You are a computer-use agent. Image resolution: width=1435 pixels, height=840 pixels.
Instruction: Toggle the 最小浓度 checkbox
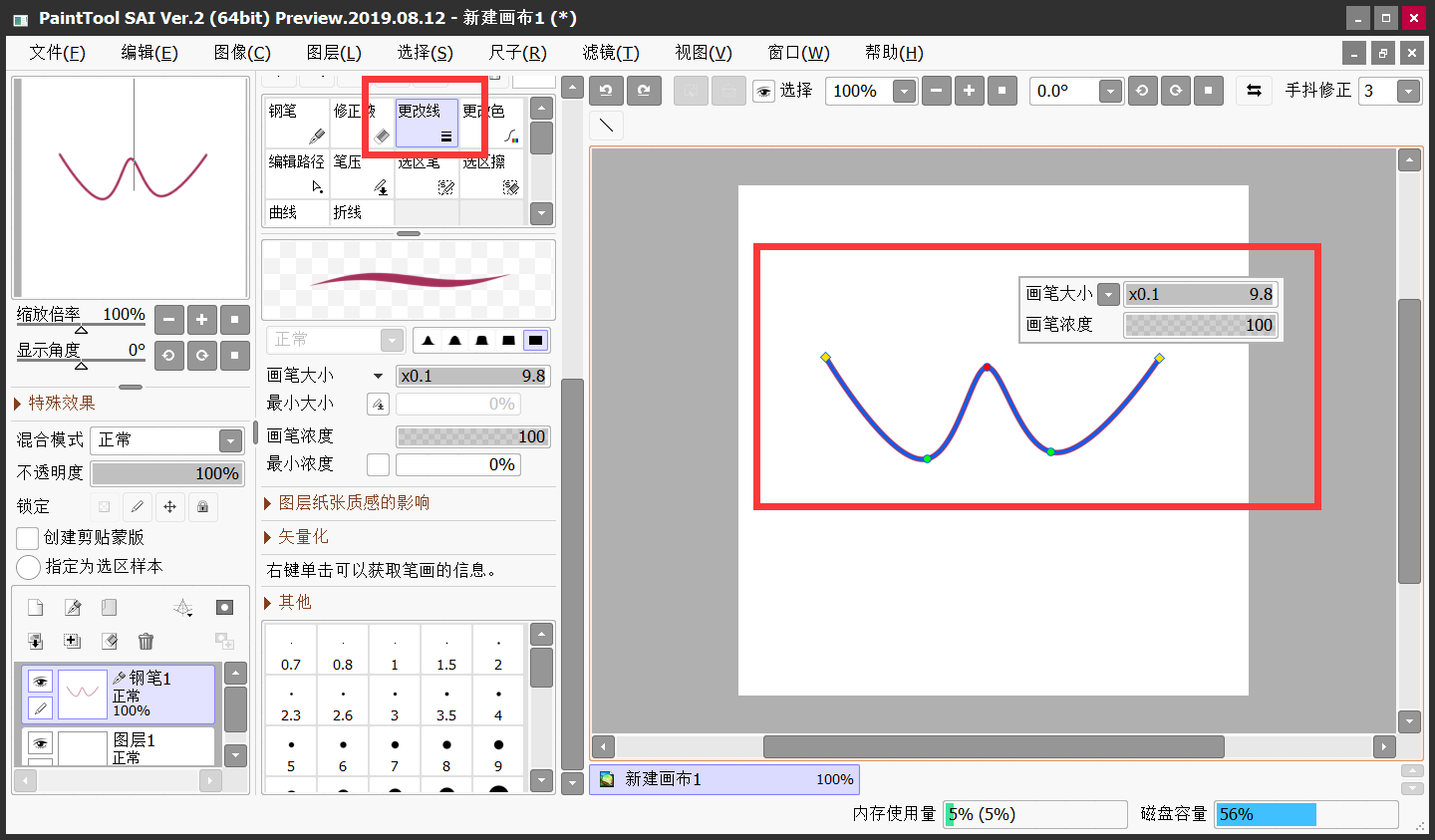(x=378, y=464)
